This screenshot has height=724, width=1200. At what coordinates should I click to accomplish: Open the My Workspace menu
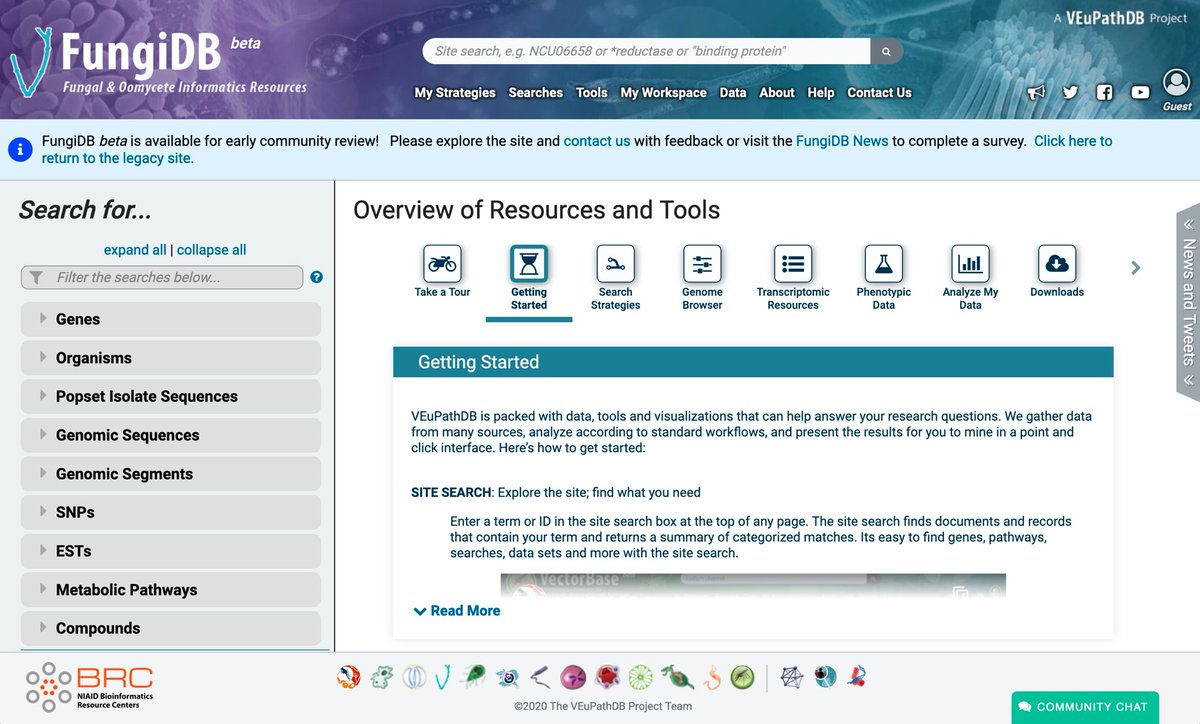point(664,92)
